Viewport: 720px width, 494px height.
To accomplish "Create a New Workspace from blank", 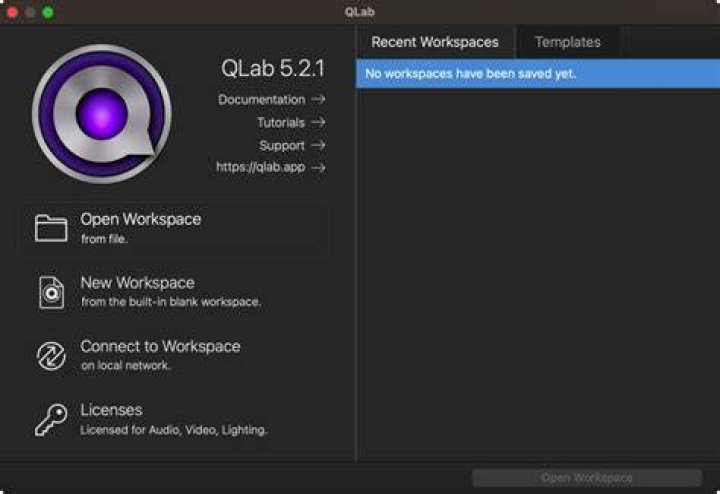I will [x=174, y=292].
